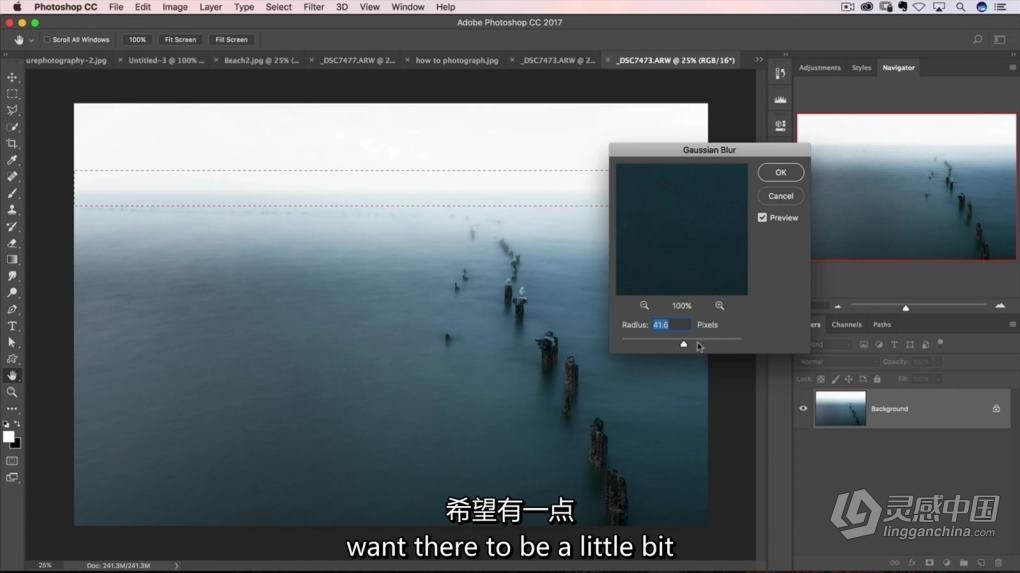The height and width of the screenshot is (573, 1020).
Task: Click Navigator zoom in mountain icon
Action: coord(1000,305)
